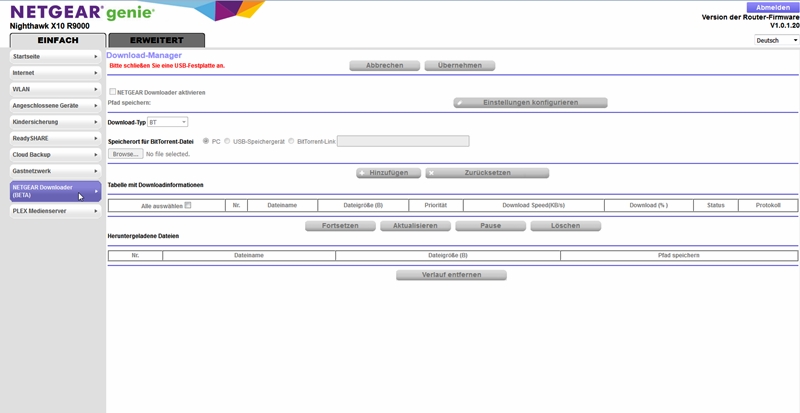800x413 pixels.
Task: Select the PC radio button
Action: [x=206, y=141]
